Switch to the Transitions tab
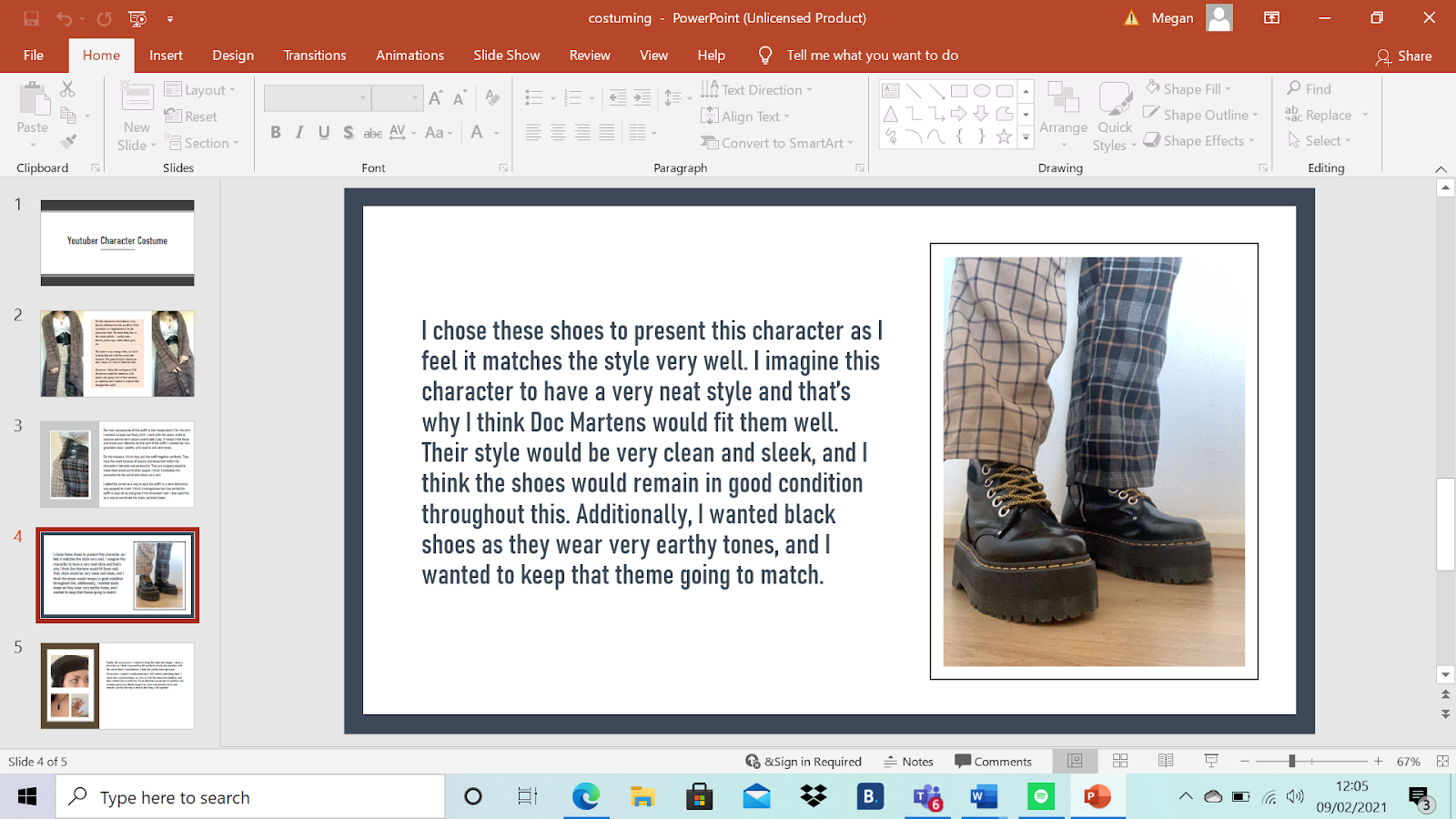 [315, 56]
